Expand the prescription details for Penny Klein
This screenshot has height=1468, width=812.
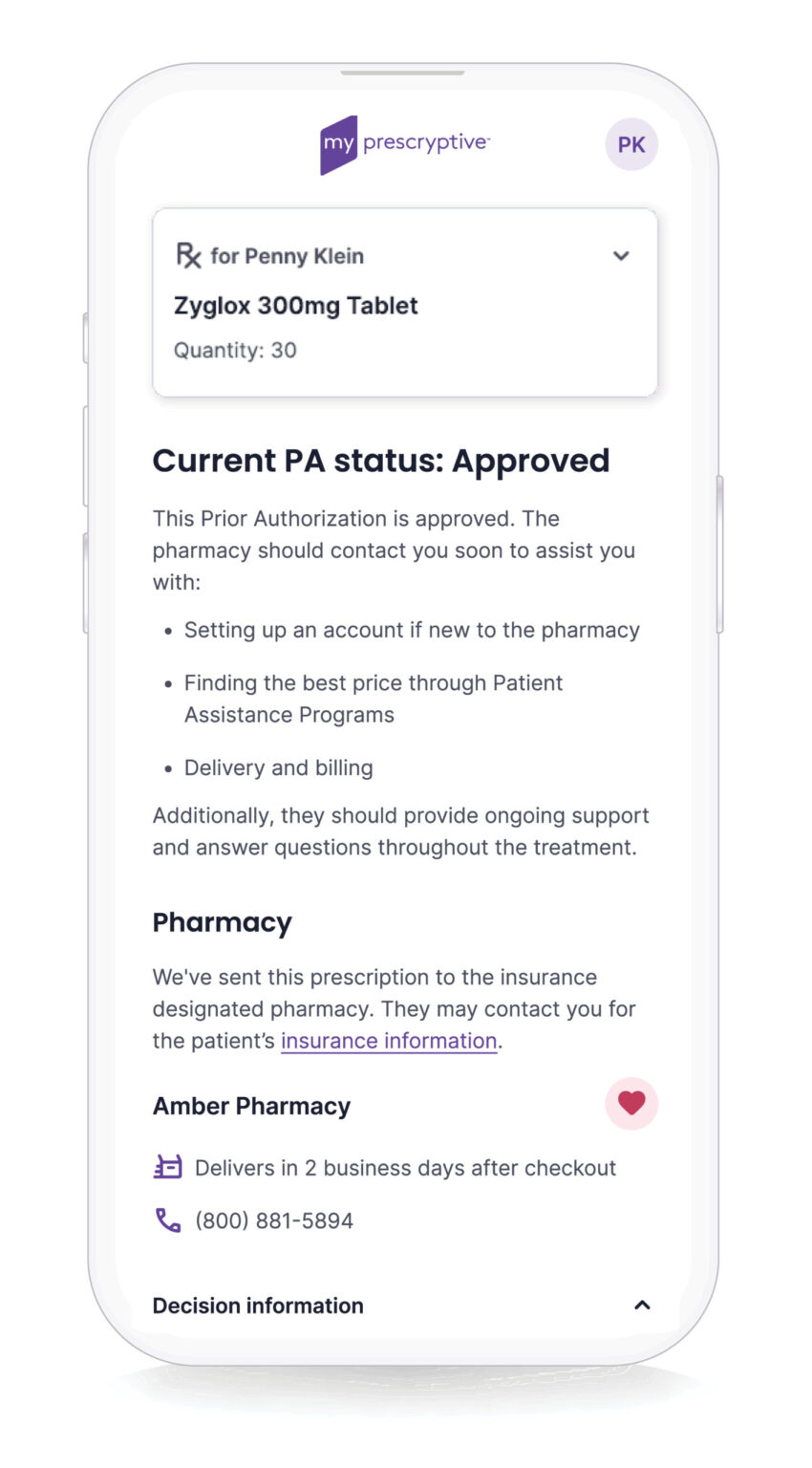click(x=621, y=255)
